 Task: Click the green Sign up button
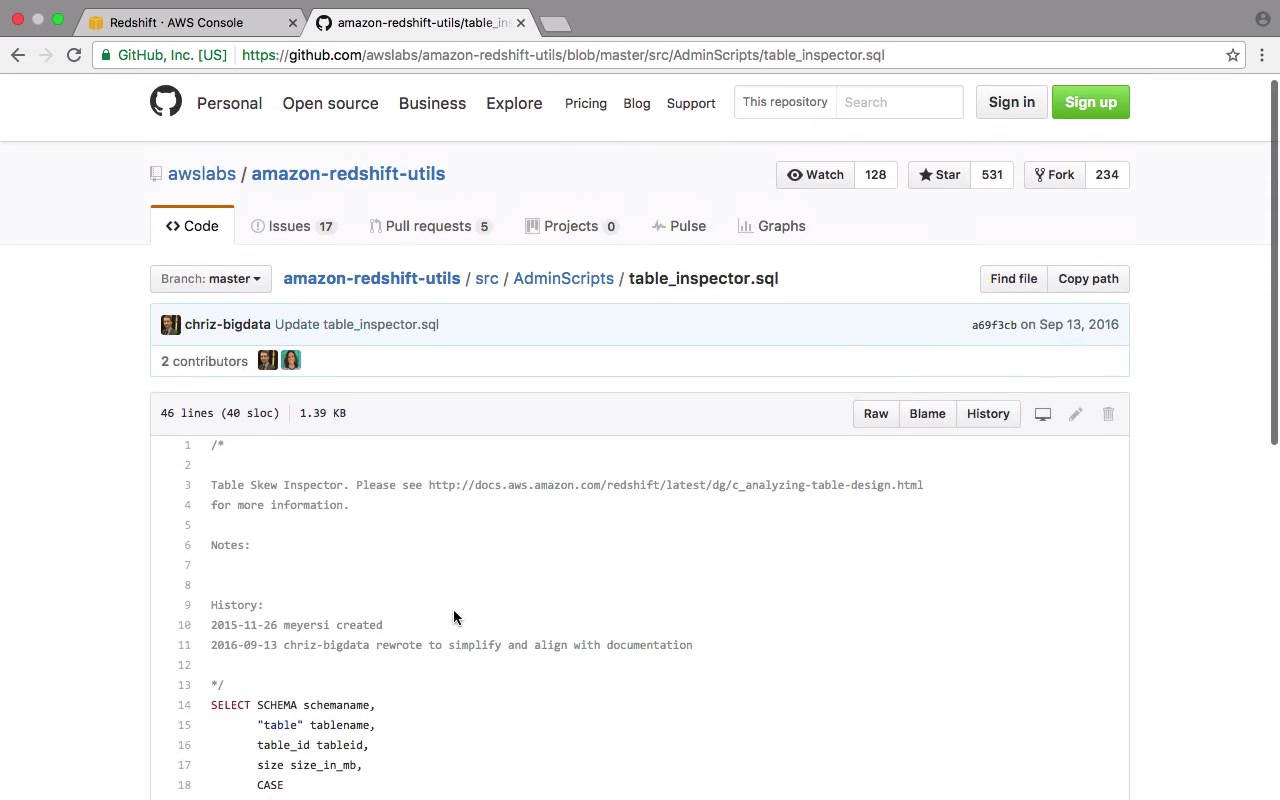(x=1091, y=102)
